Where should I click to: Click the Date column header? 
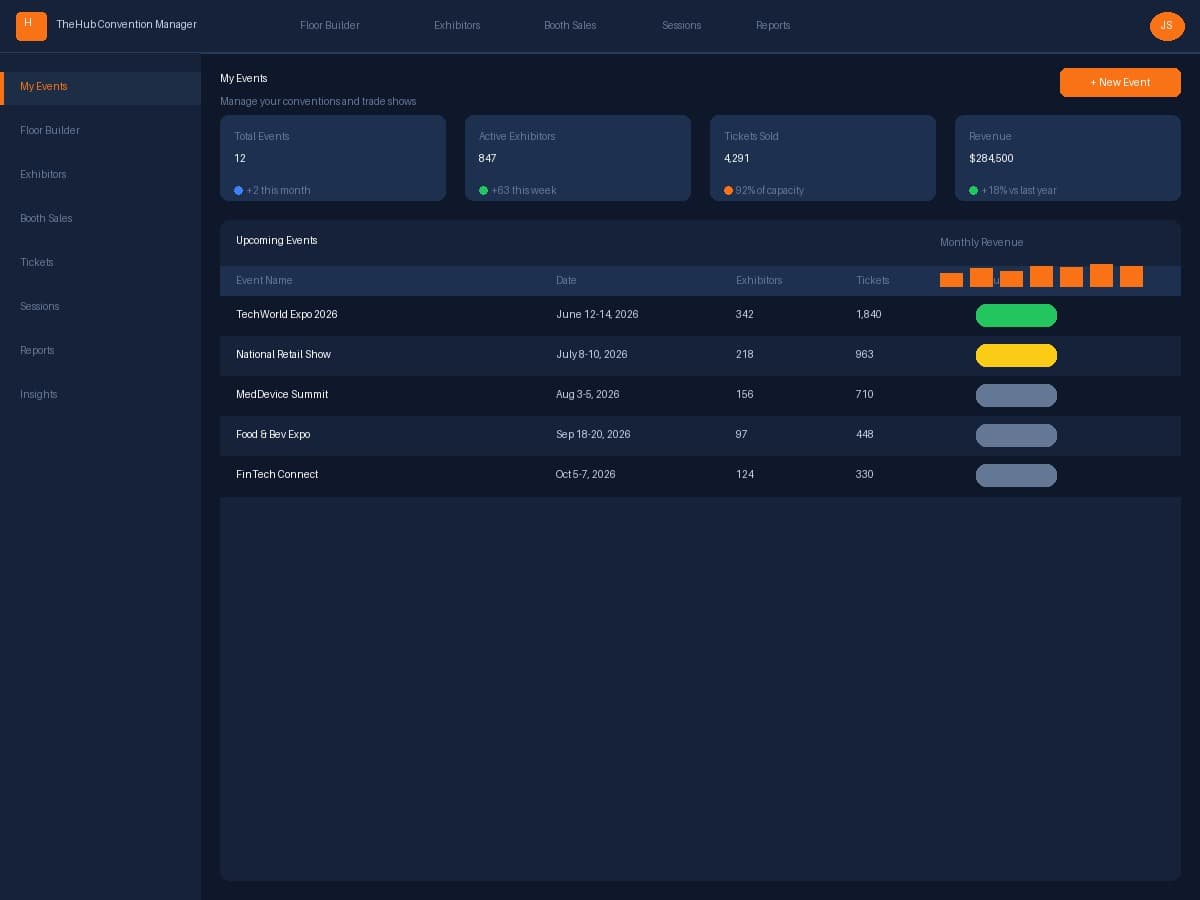[x=566, y=281]
